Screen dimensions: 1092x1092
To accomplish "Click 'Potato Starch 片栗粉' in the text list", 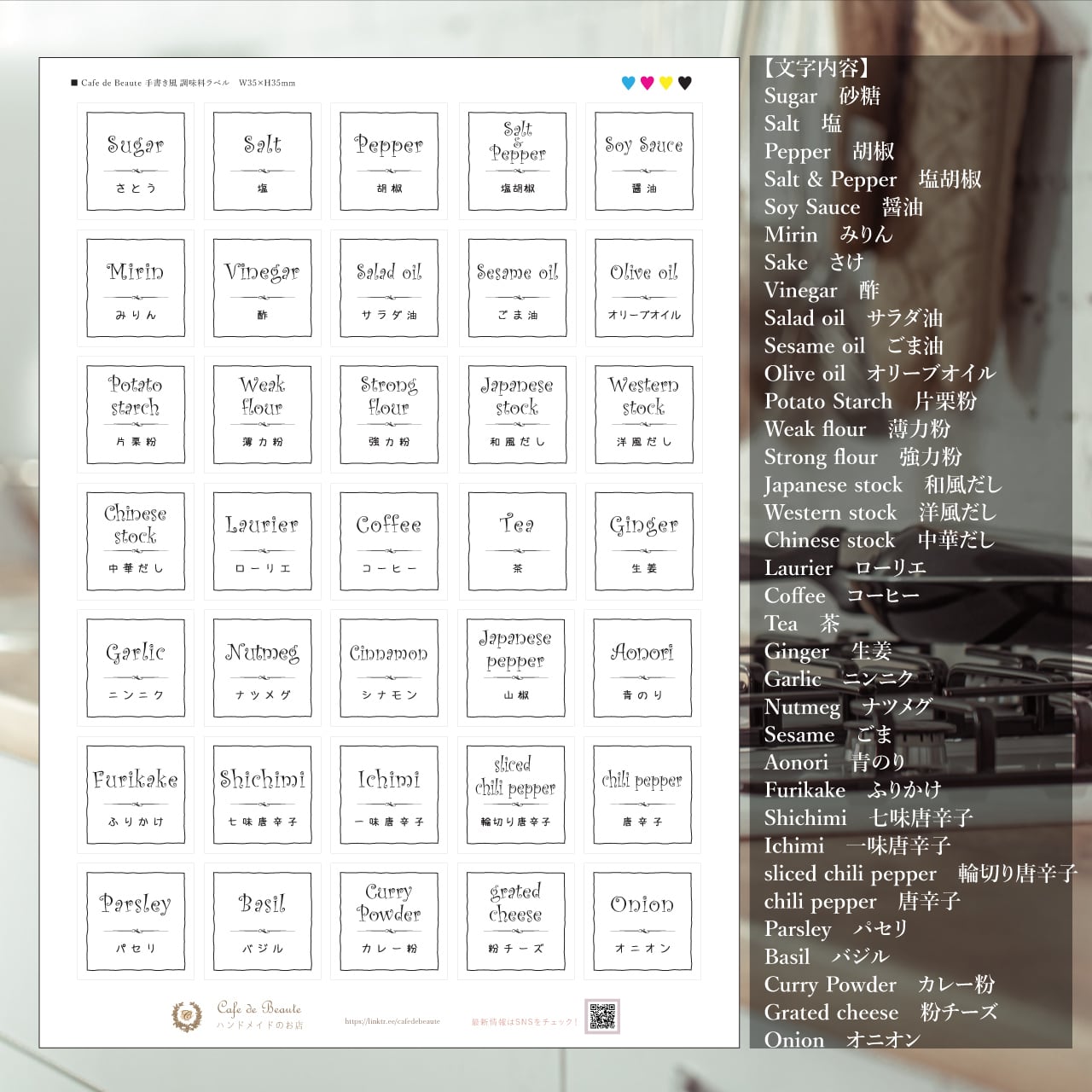I will coord(871,401).
